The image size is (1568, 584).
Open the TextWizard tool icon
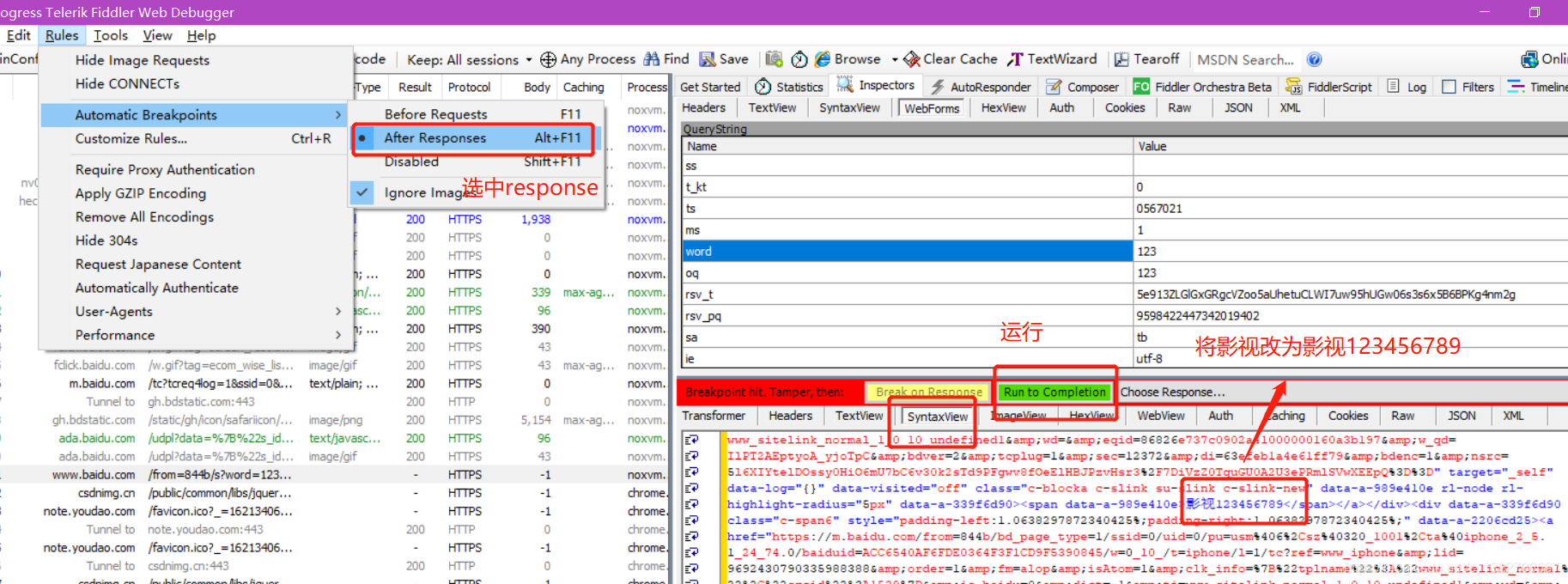pos(1016,59)
